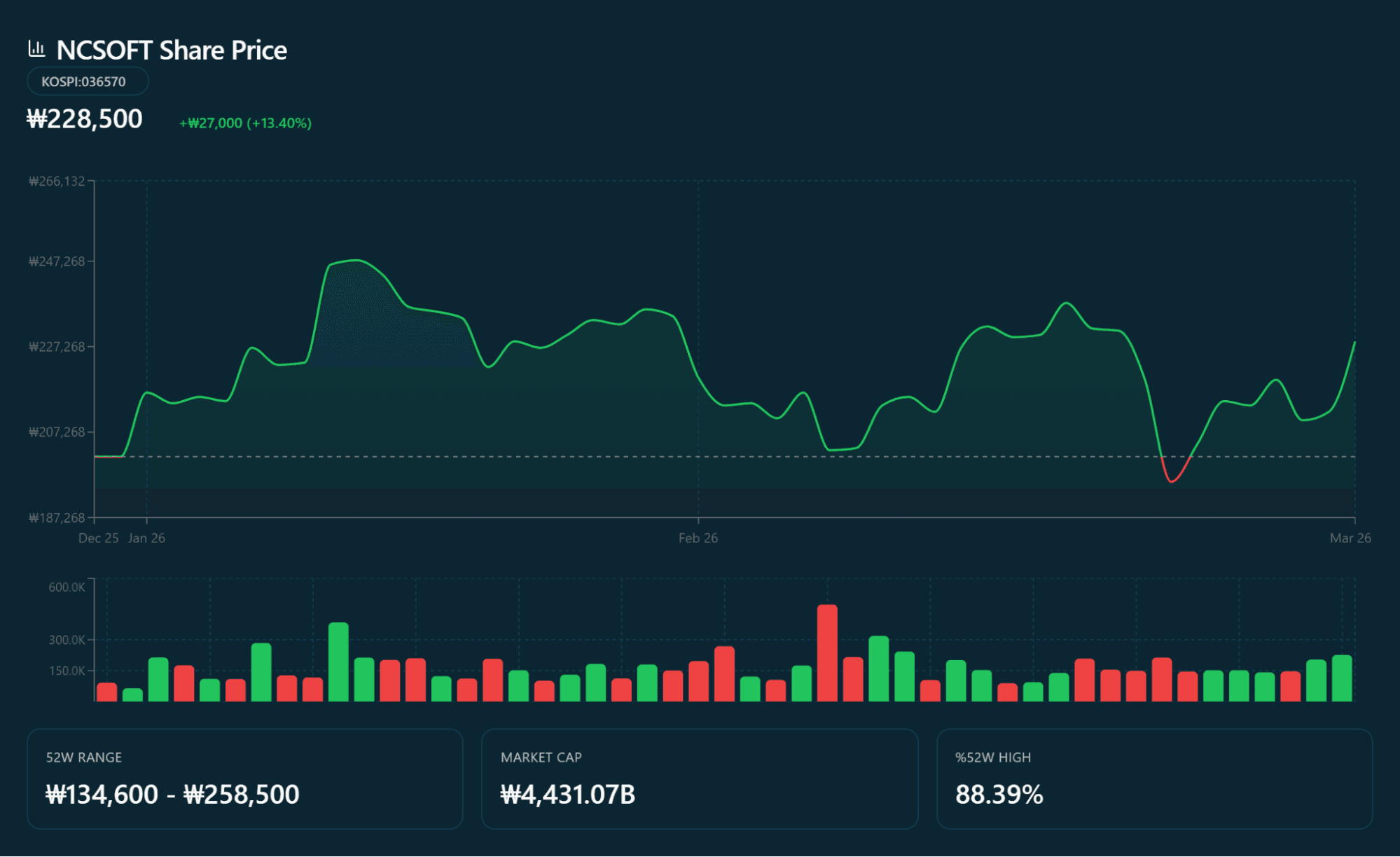The width and height of the screenshot is (1400, 857).
Task: Click the NCSOFT Share Price heading
Action: click(x=172, y=50)
